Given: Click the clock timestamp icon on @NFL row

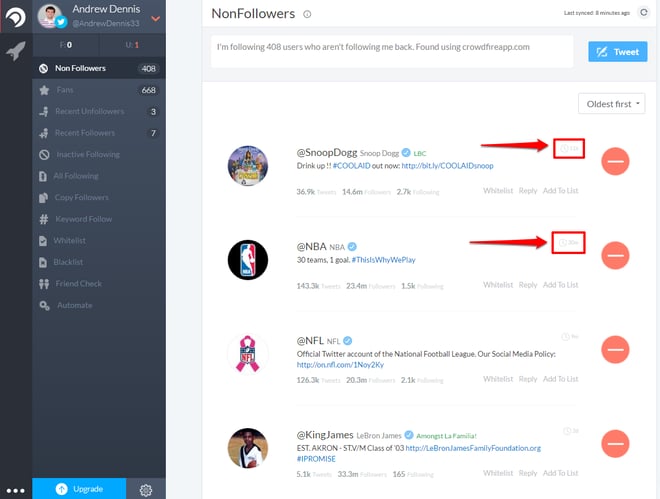Looking at the screenshot, I should click(565, 337).
